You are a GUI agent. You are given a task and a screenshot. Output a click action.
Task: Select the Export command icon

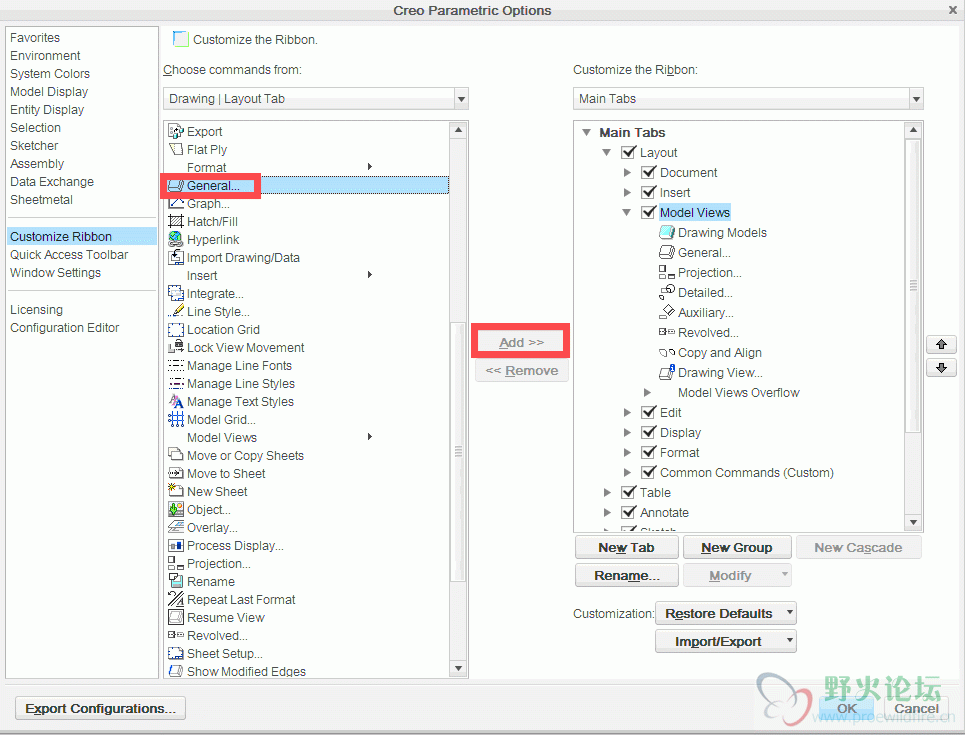[x=176, y=131]
